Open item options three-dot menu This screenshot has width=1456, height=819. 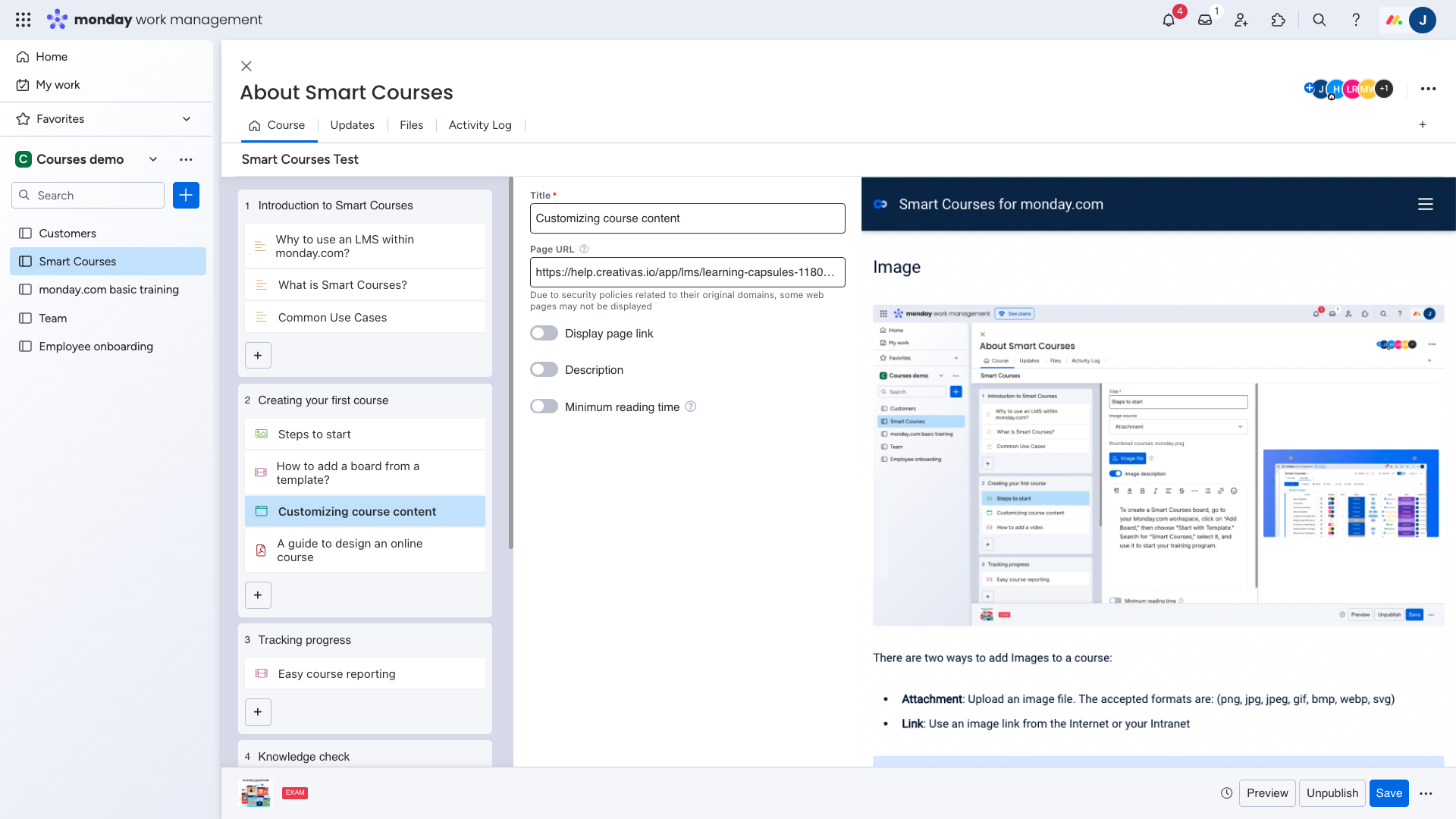click(x=1428, y=89)
